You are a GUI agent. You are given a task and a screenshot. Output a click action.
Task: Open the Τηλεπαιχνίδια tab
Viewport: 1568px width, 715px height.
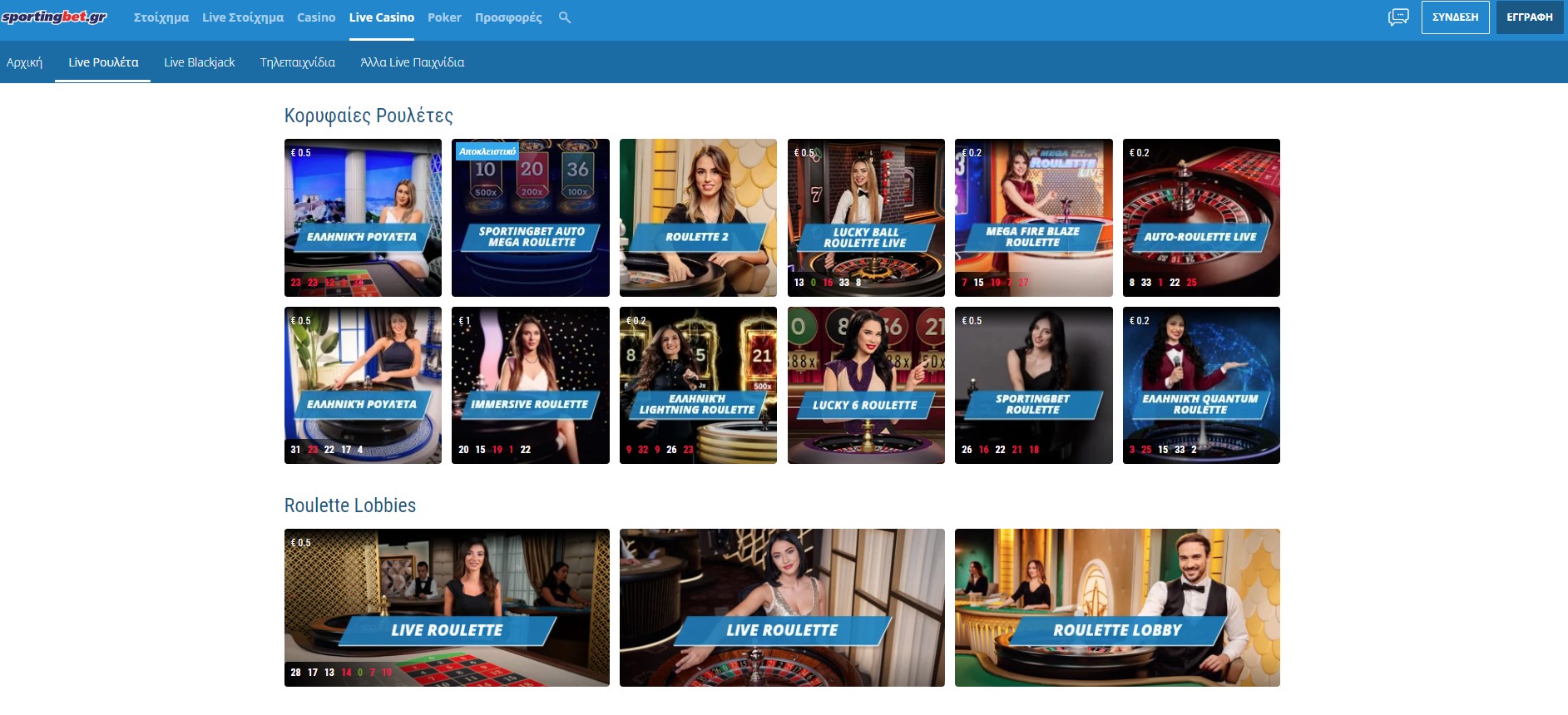tap(298, 62)
